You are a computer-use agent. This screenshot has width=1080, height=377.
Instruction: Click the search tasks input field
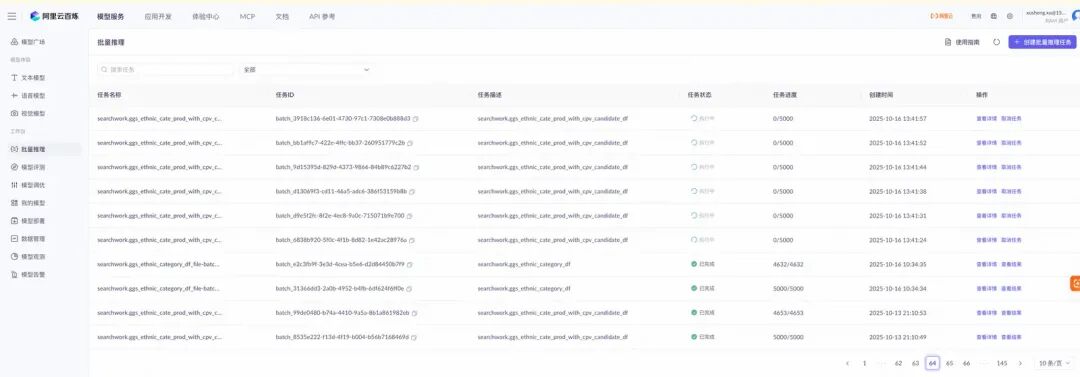[x=165, y=70]
